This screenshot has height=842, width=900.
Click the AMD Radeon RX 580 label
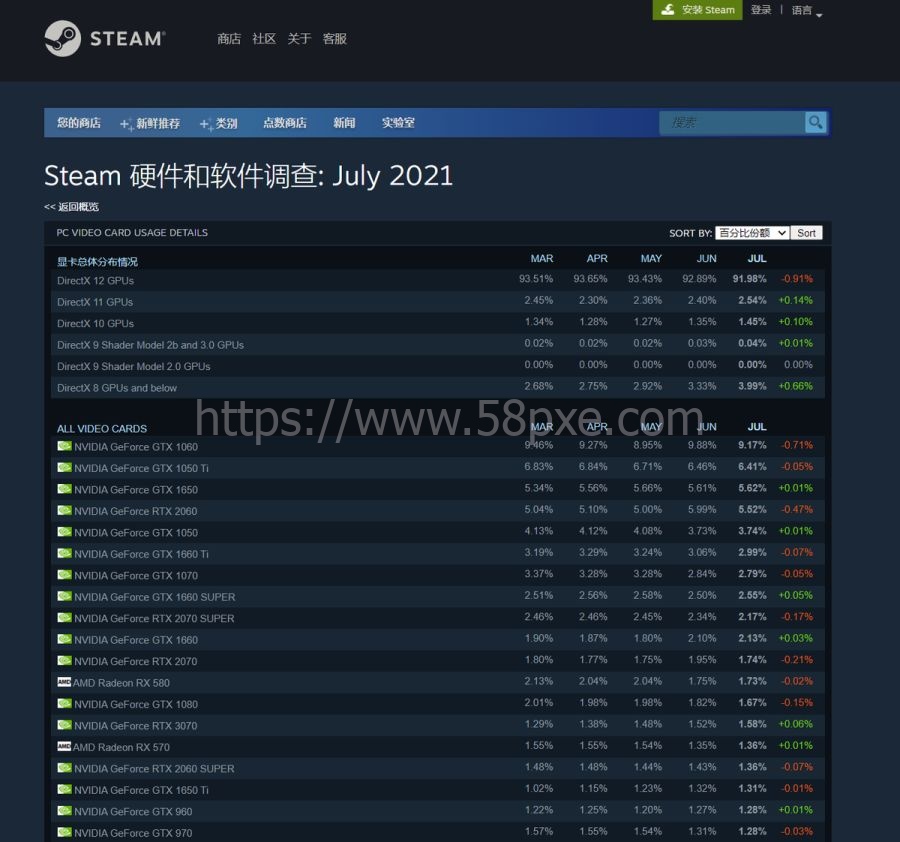(x=122, y=682)
